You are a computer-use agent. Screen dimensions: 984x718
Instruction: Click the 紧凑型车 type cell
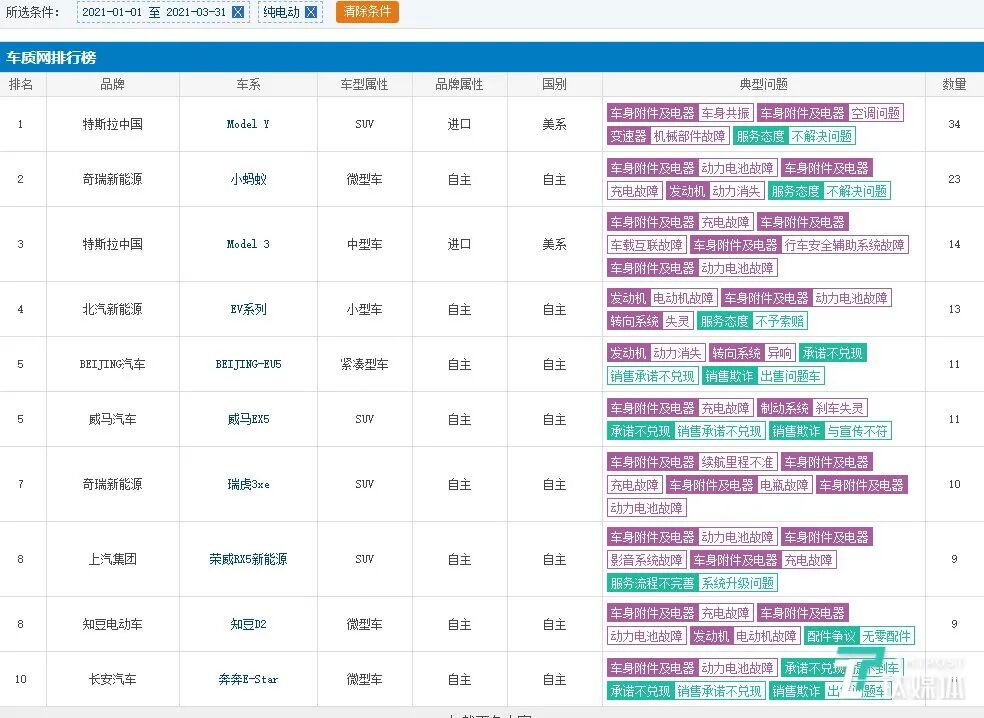(x=364, y=364)
